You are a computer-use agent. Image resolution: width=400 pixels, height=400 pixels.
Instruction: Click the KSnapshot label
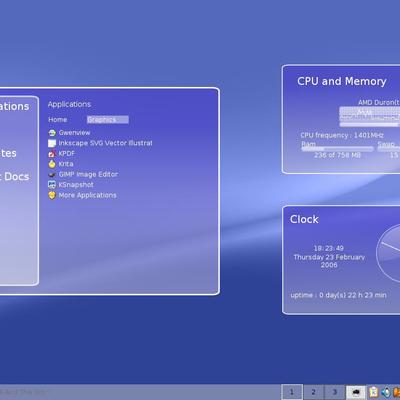(x=76, y=185)
